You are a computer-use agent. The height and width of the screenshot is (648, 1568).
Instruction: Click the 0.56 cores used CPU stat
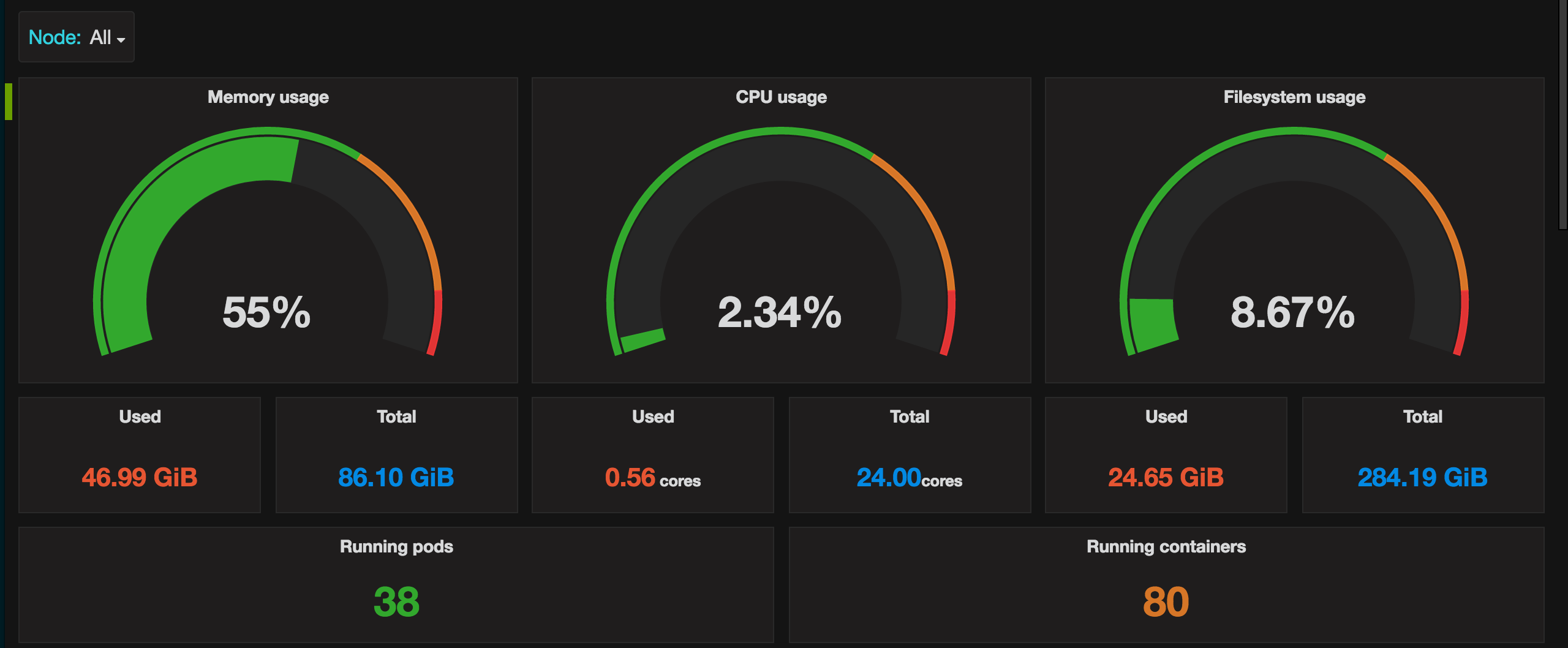[x=652, y=479]
